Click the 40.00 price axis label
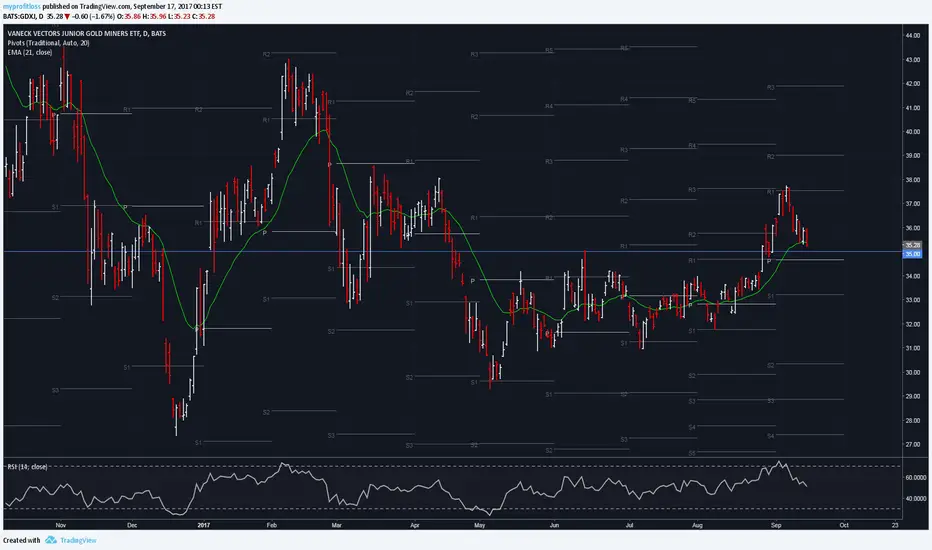 point(912,132)
